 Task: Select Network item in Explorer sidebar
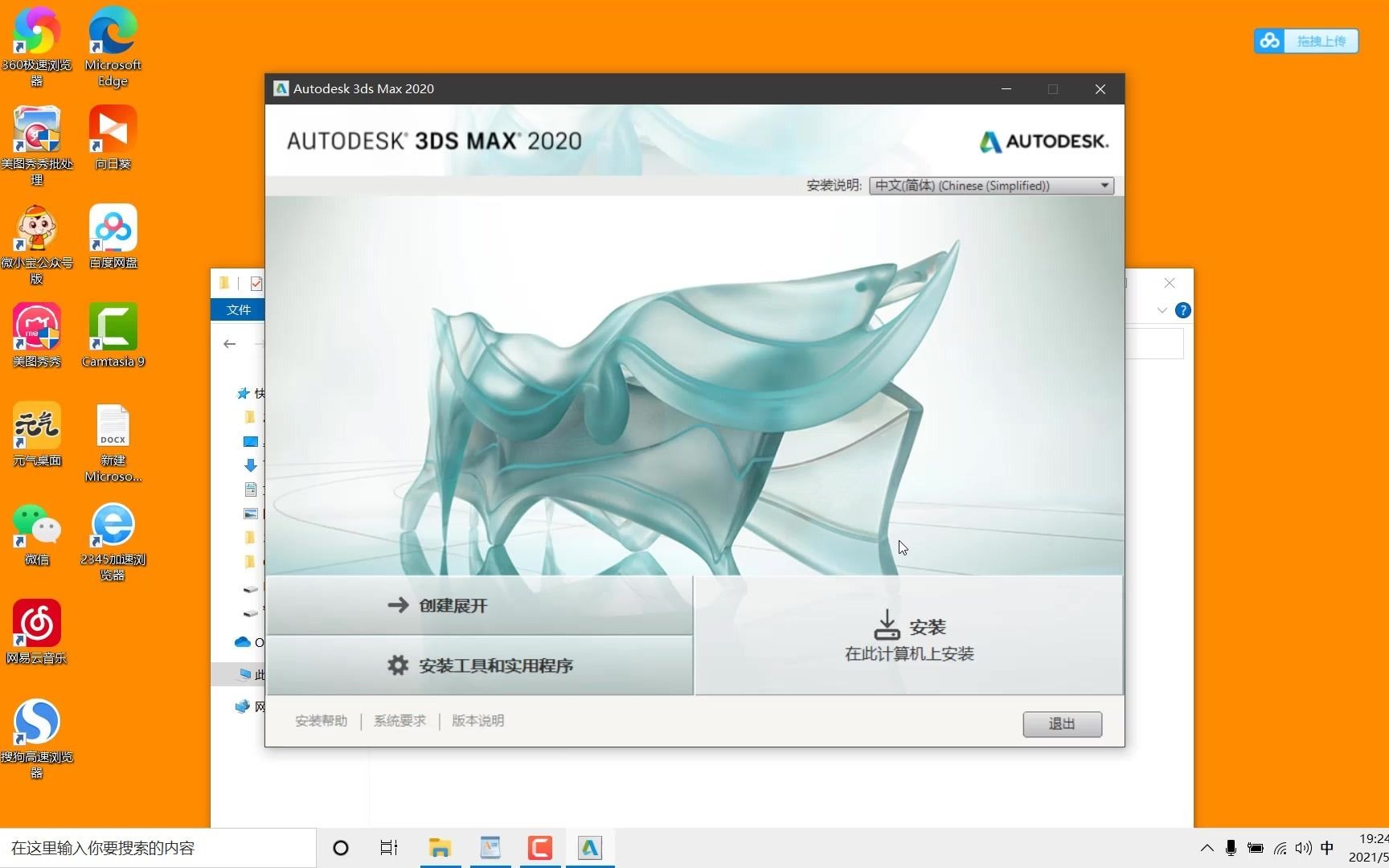[x=243, y=706]
